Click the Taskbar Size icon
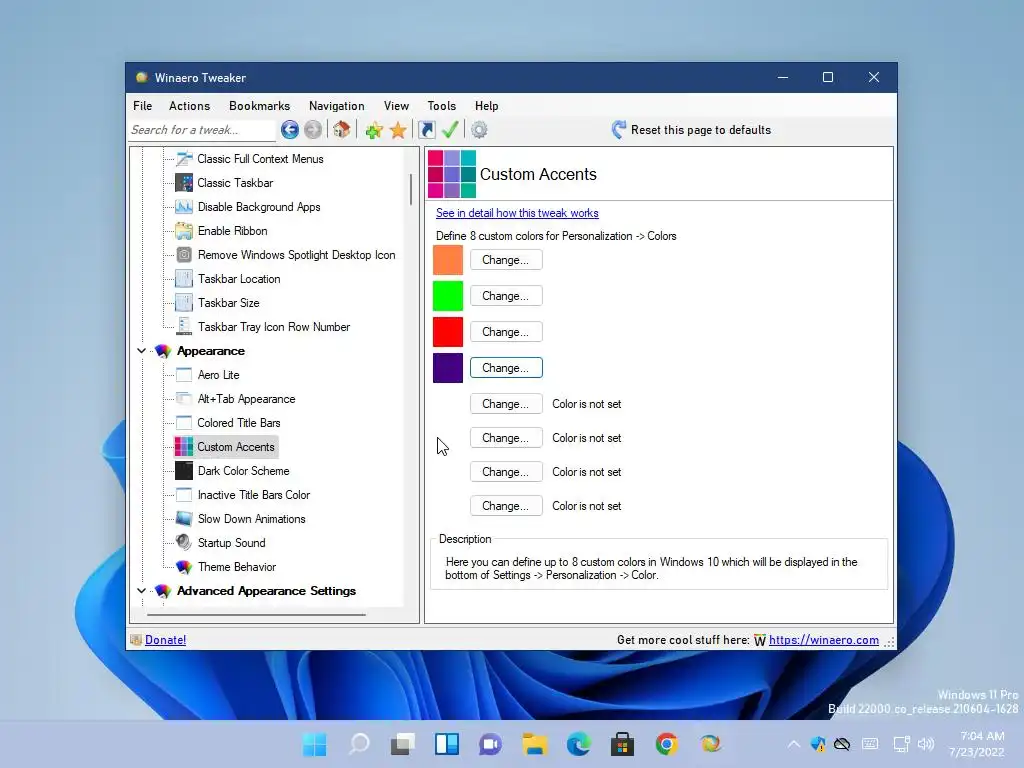 184,303
